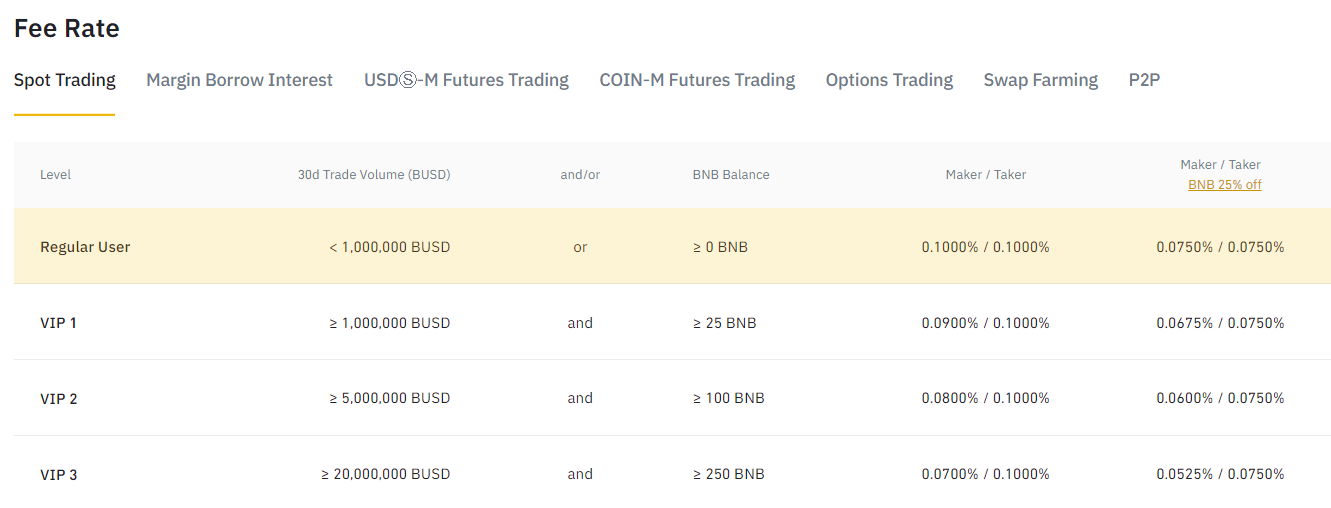Select the VIP 3 level row

pyautogui.click(x=59, y=475)
